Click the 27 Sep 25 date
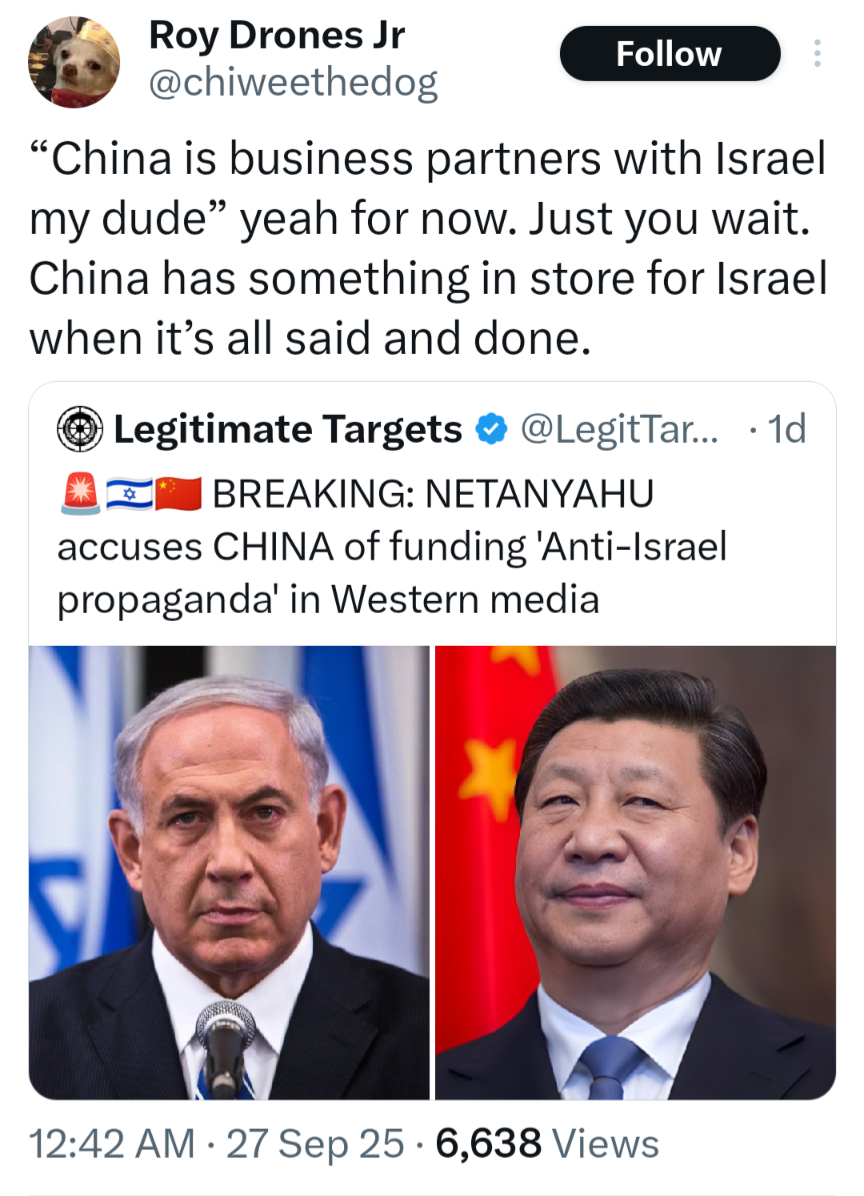The image size is (864, 1196). click(315, 1143)
